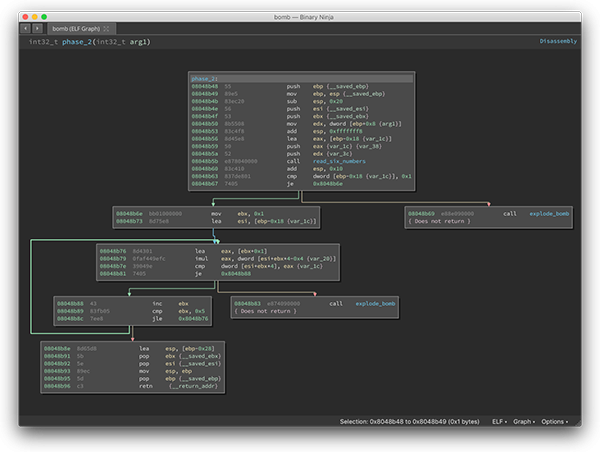Click the forward navigation arrow
The image size is (600, 452).
[x=37, y=28]
